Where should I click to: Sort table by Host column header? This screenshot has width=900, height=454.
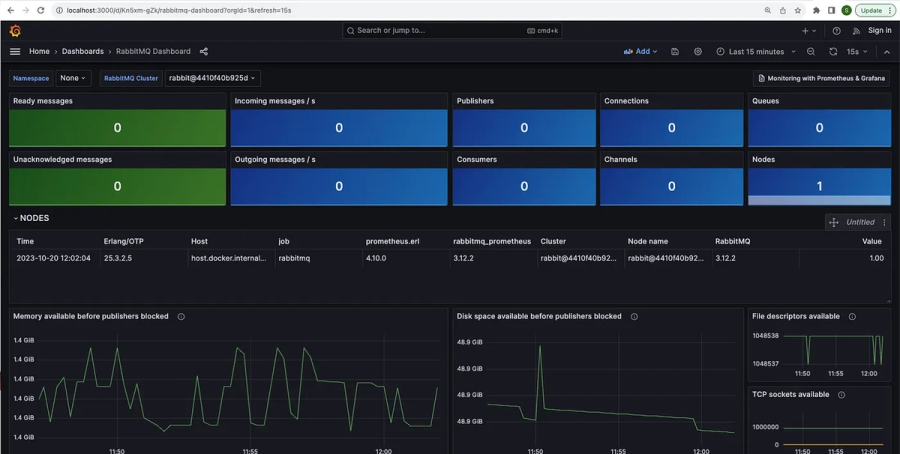click(199, 242)
